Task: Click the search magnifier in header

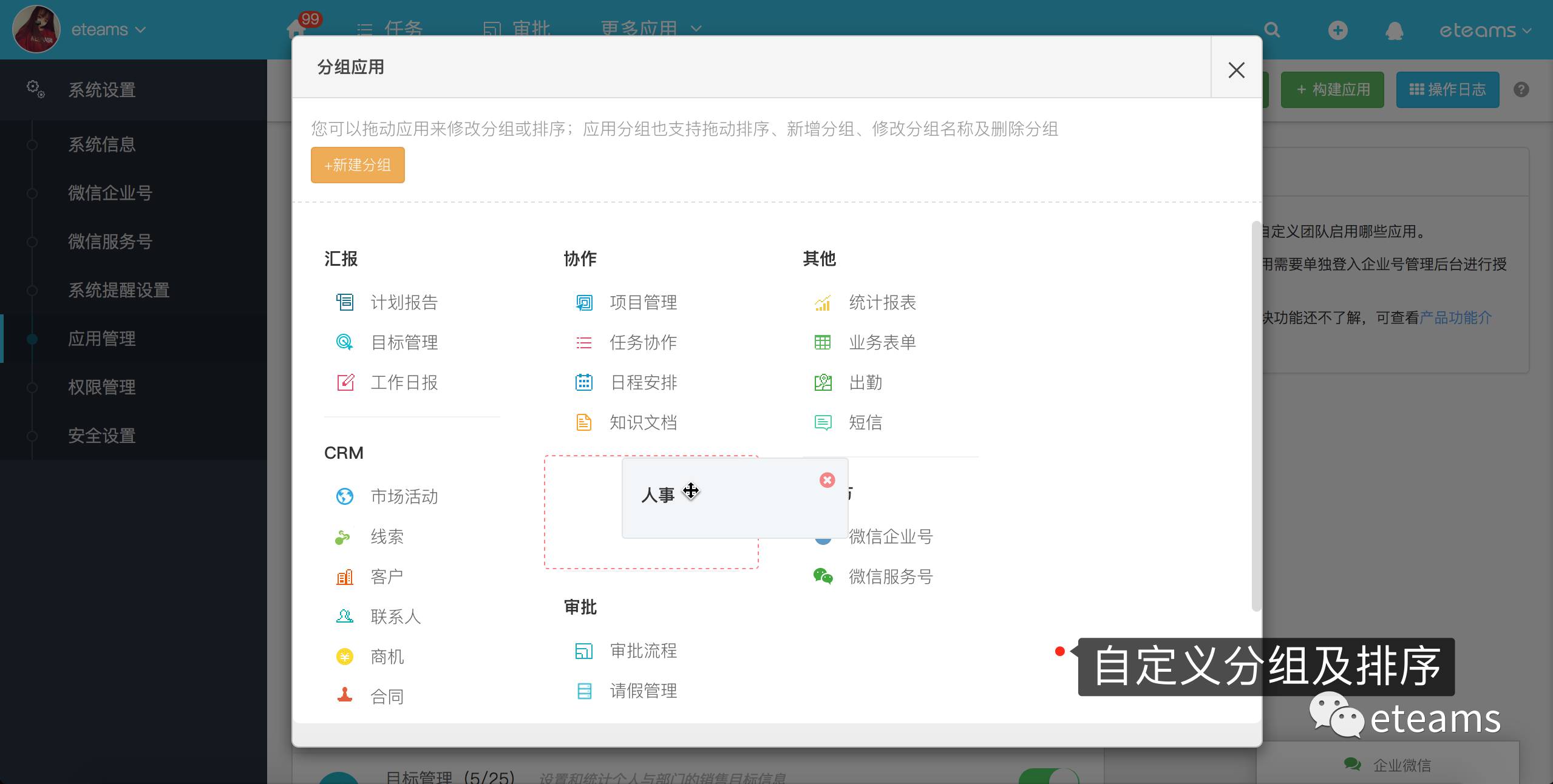Action: [1272, 30]
